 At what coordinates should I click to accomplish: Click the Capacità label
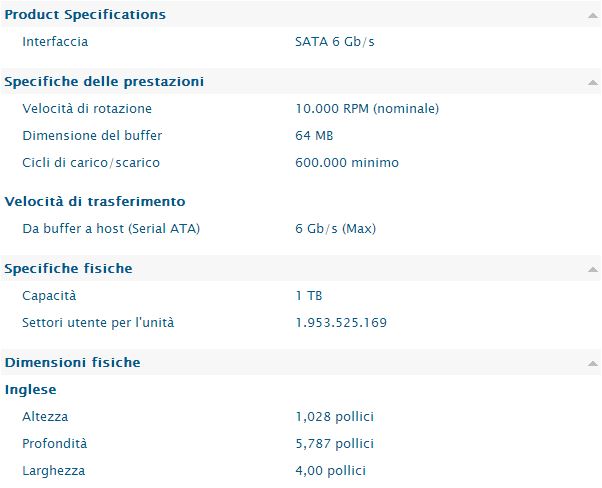click(49, 296)
